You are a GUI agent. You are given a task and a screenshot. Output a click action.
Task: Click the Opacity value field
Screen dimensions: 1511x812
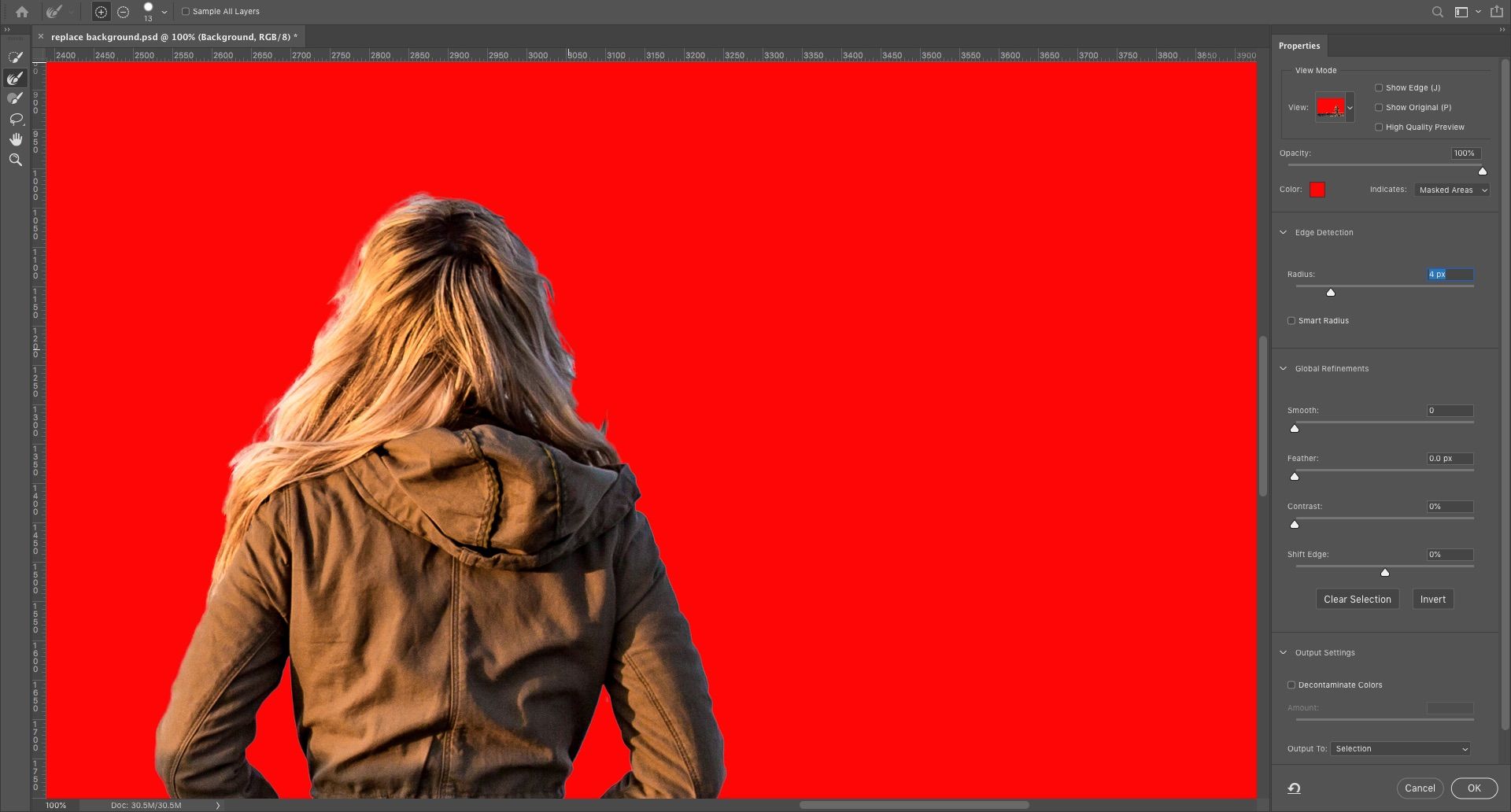[x=1466, y=153]
